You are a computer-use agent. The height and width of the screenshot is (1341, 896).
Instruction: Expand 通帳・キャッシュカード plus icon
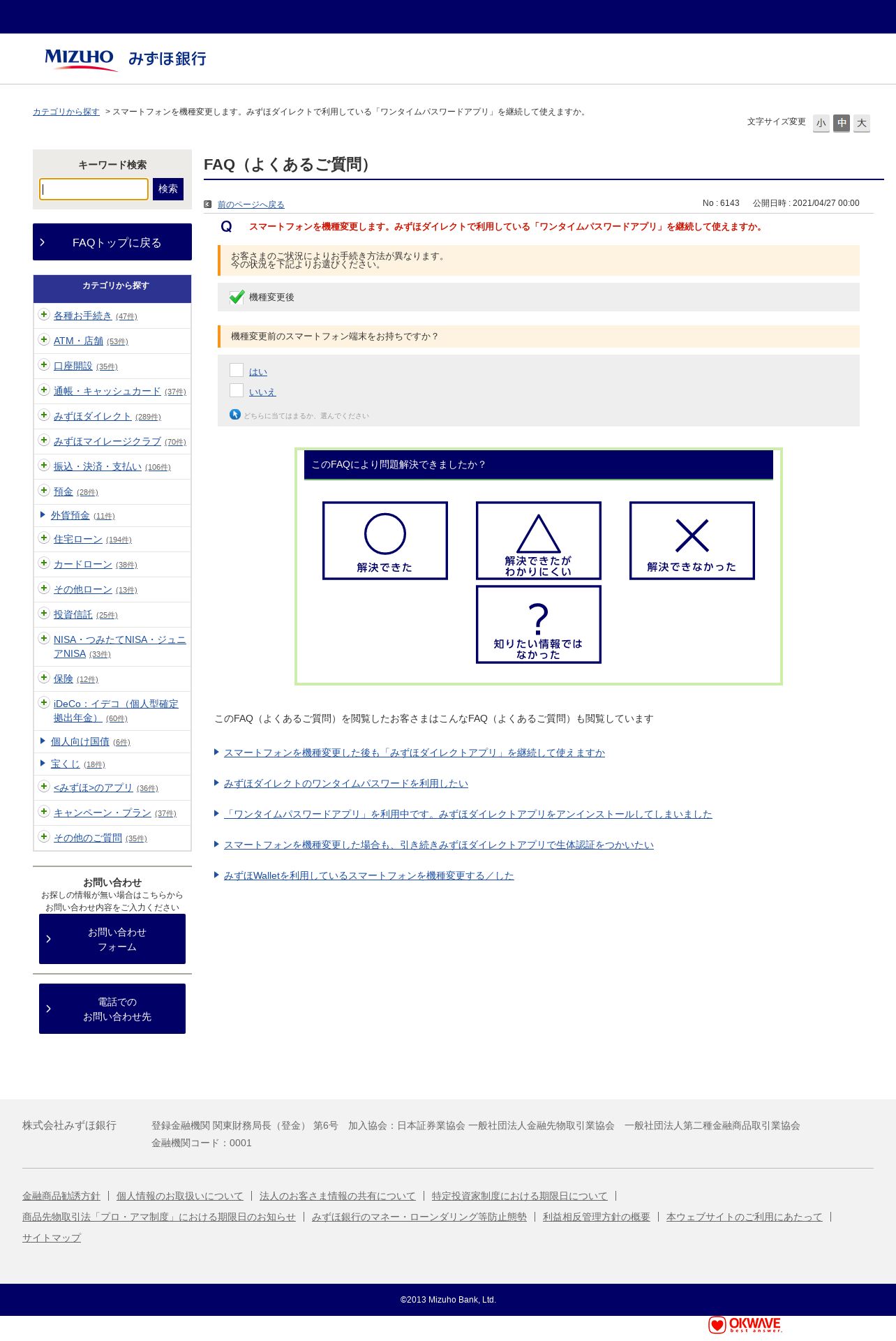point(44,390)
